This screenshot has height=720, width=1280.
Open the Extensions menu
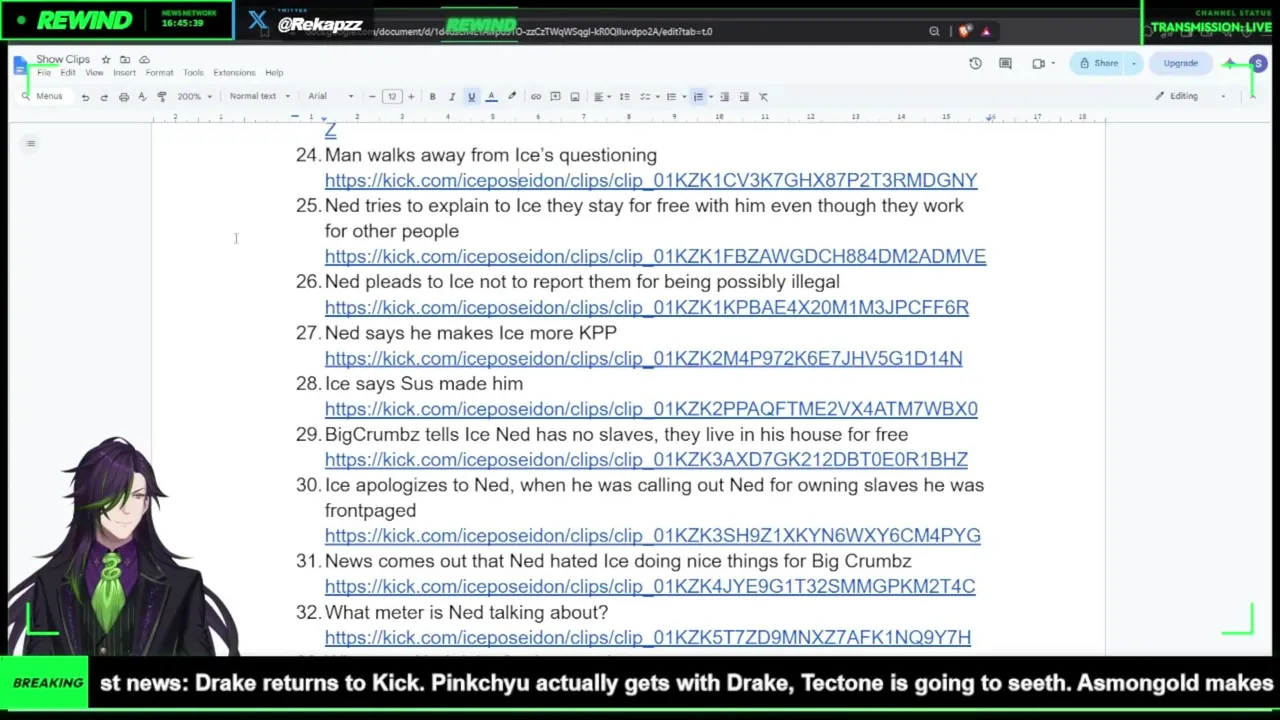coord(234,73)
